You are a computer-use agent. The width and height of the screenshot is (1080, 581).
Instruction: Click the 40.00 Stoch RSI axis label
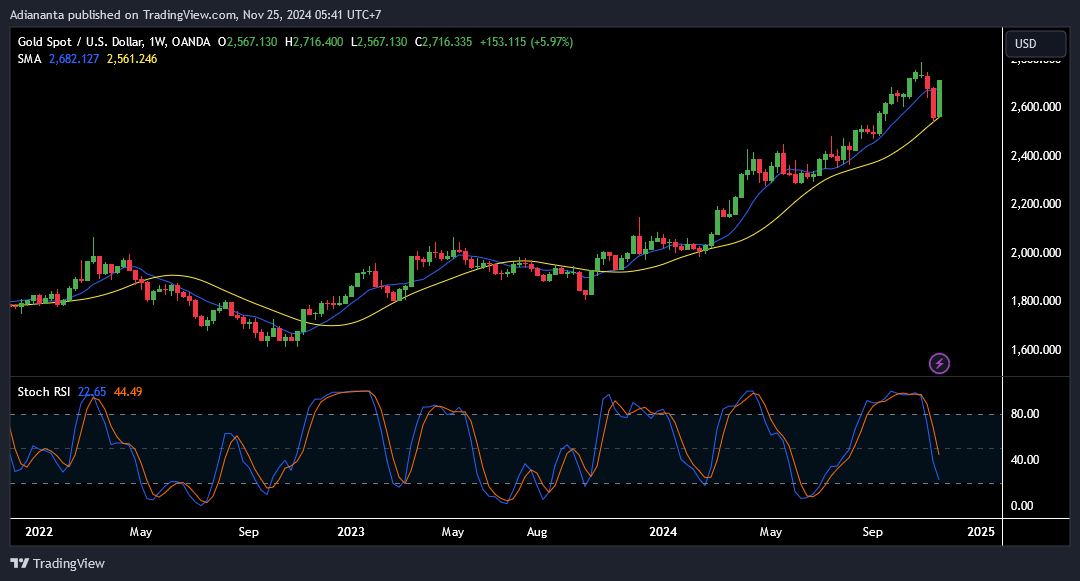1025,460
